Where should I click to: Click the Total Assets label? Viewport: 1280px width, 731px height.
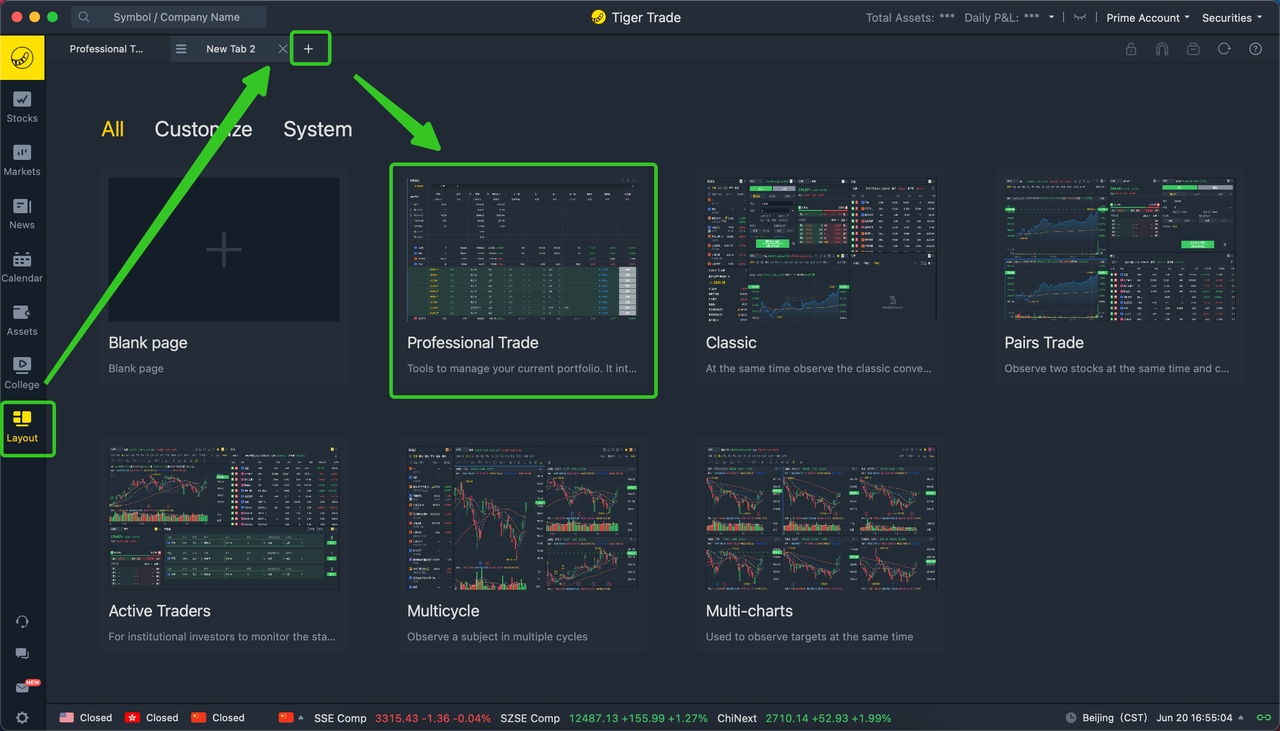pyautogui.click(x=900, y=18)
